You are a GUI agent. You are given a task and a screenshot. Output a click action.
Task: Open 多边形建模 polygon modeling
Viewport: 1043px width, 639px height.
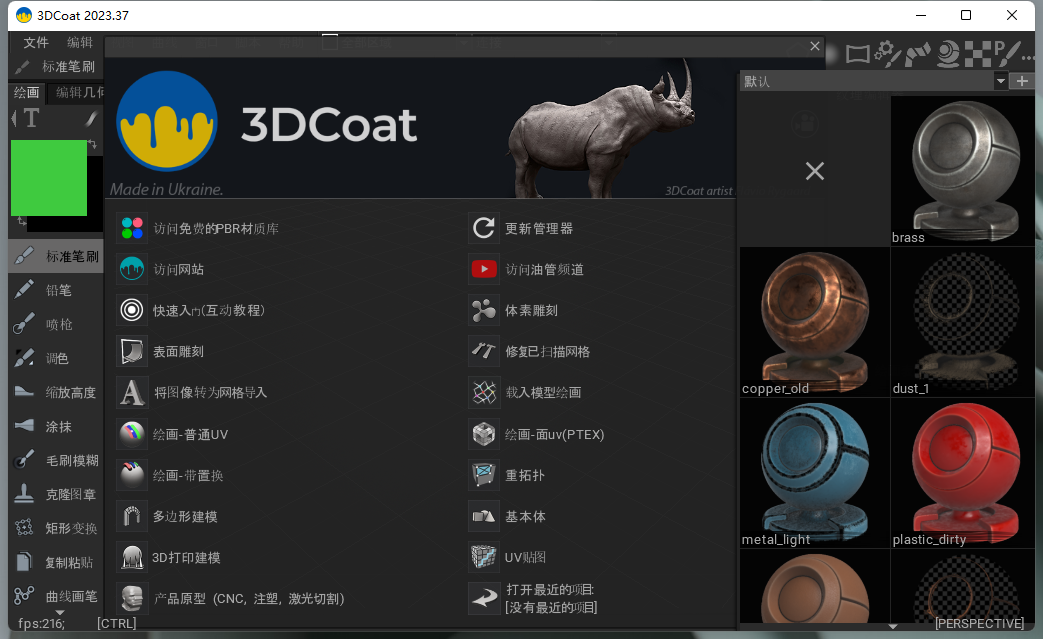click(168, 517)
